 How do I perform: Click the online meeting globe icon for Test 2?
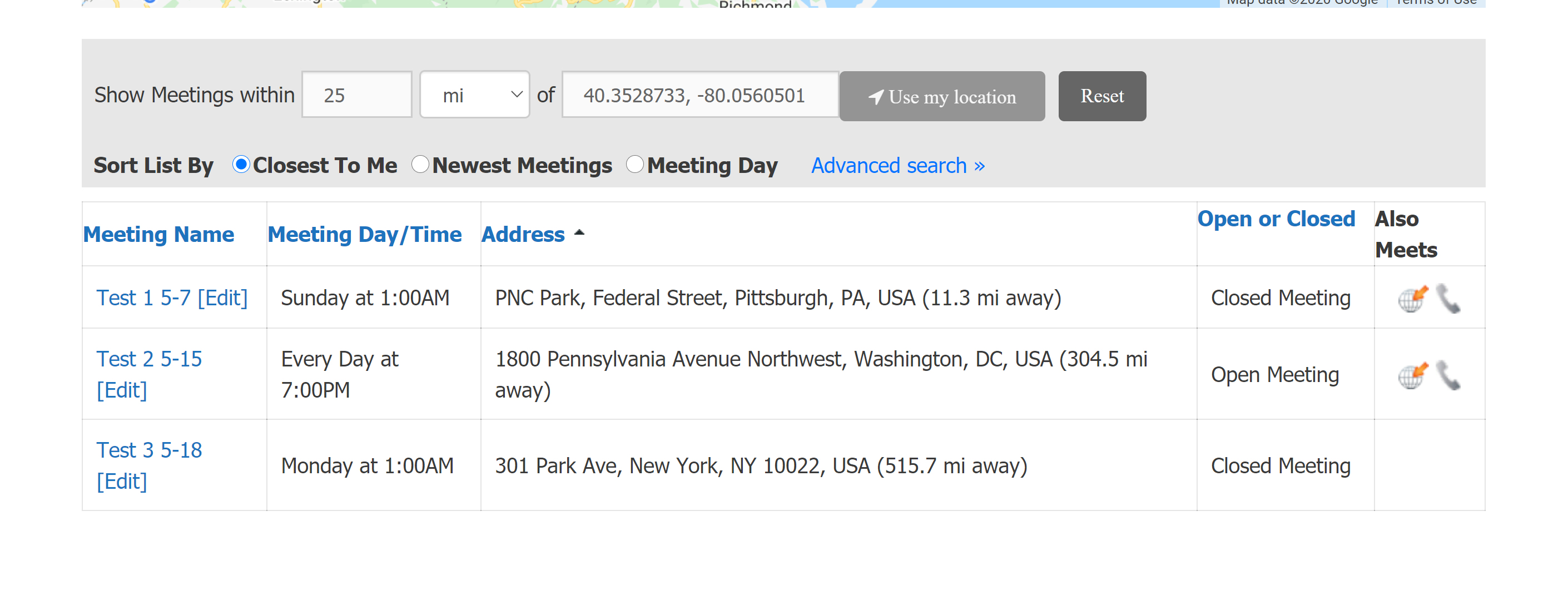point(1413,375)
